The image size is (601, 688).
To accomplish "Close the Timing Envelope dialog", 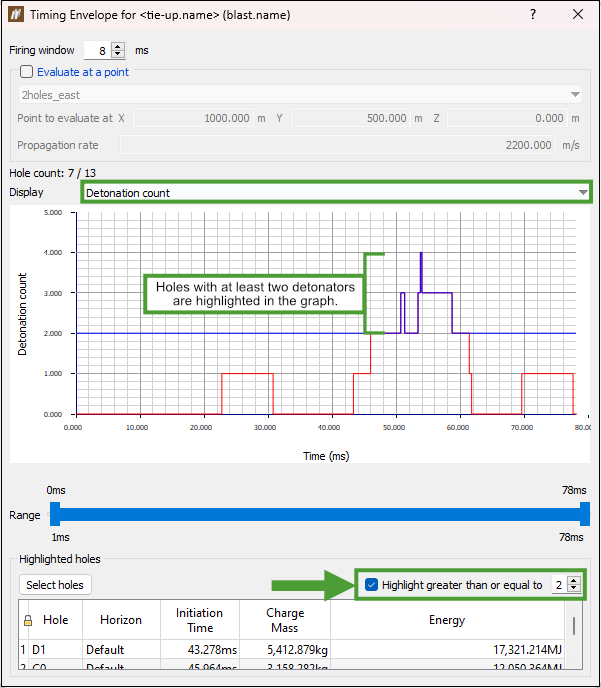I will pyautogui.click(x=578, y=14).
